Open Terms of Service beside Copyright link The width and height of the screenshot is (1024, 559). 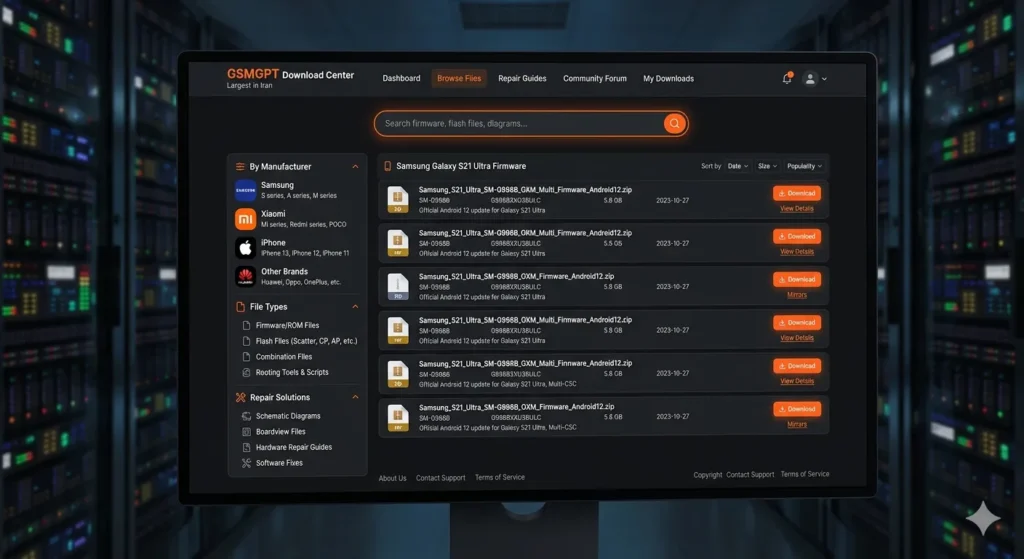pyautogui.click(x=805, y=474)
